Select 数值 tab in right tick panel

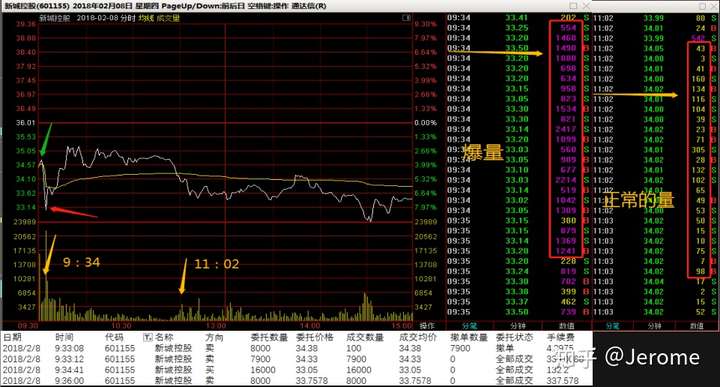(697, 325)
